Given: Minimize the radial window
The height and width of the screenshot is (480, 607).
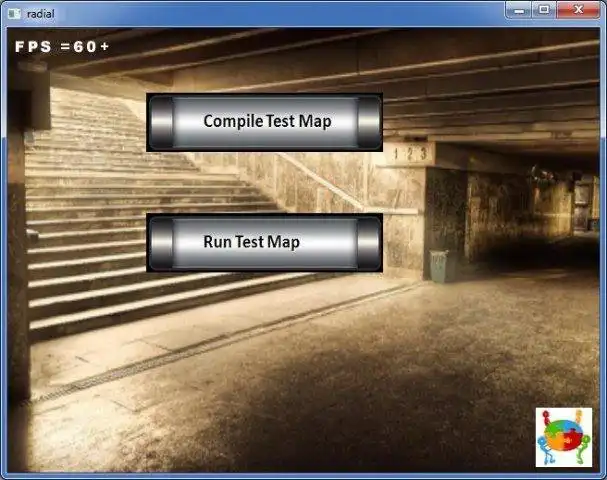Looking at the screenshot, I should [x=519, y=10].
